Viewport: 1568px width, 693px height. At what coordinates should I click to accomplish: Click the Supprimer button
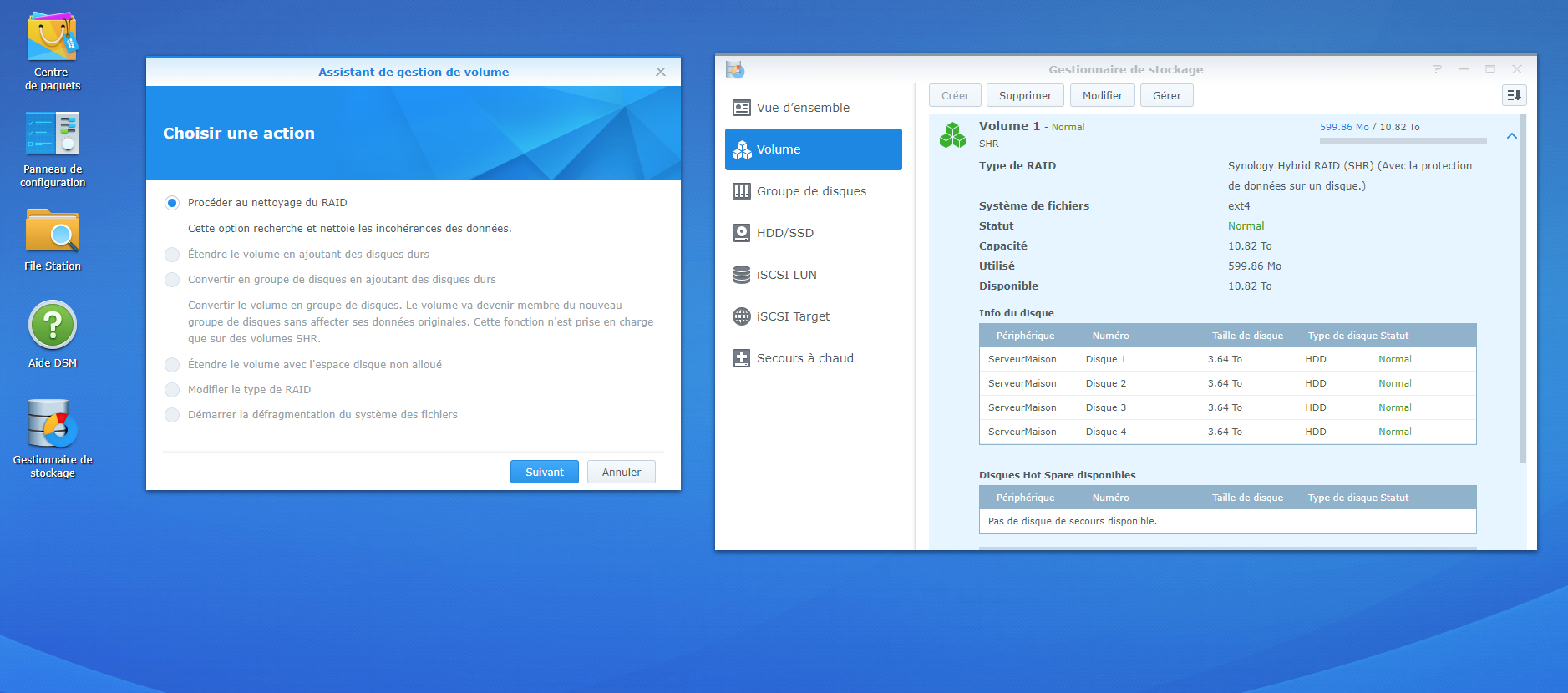point(1025,95)
